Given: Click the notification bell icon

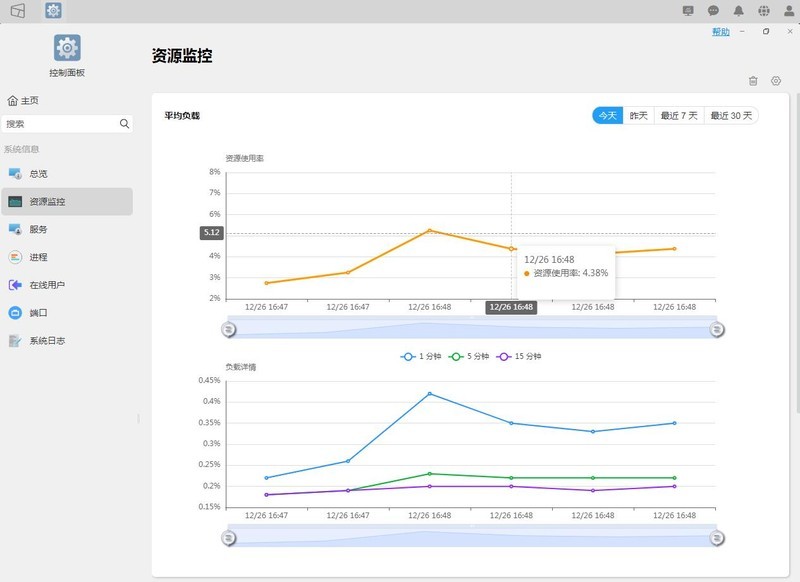Looking at the screenshot, I should 736,10.
